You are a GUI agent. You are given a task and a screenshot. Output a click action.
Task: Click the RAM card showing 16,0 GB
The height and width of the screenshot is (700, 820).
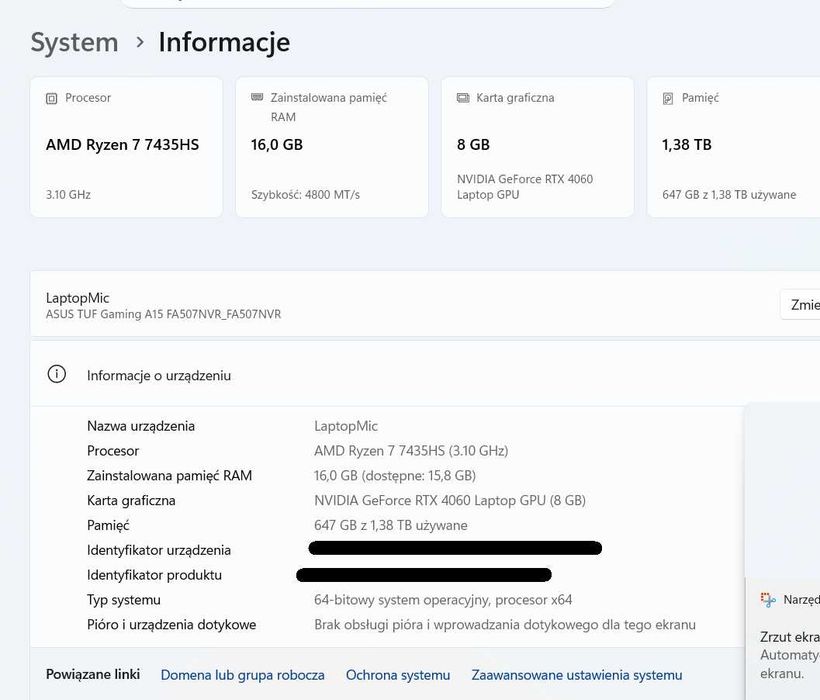(332, 147)
